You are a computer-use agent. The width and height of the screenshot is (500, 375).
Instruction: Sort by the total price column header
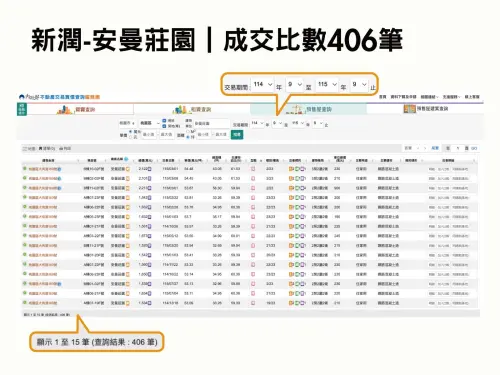[145, 160]
